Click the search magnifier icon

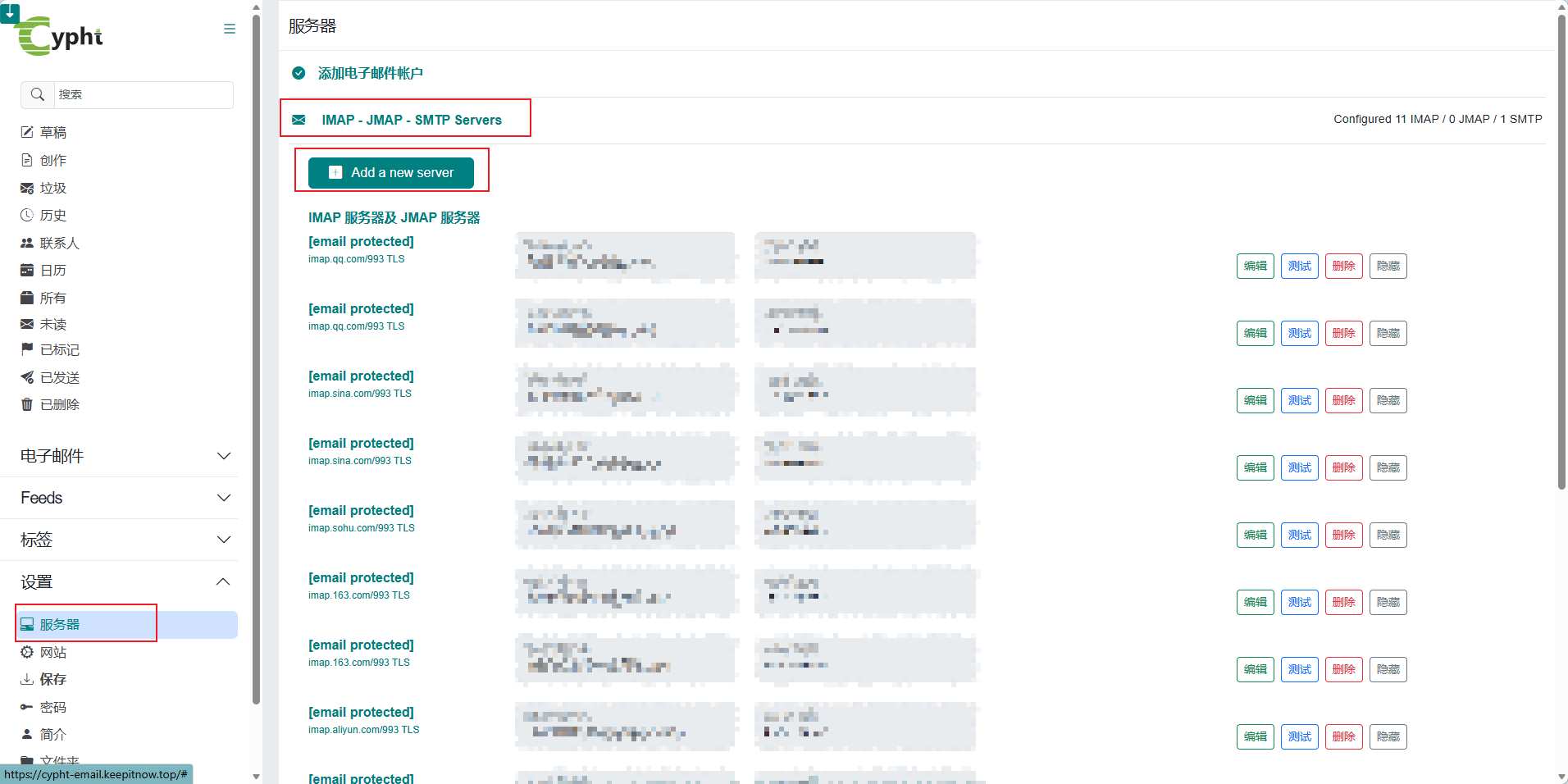tap(38, 95)
